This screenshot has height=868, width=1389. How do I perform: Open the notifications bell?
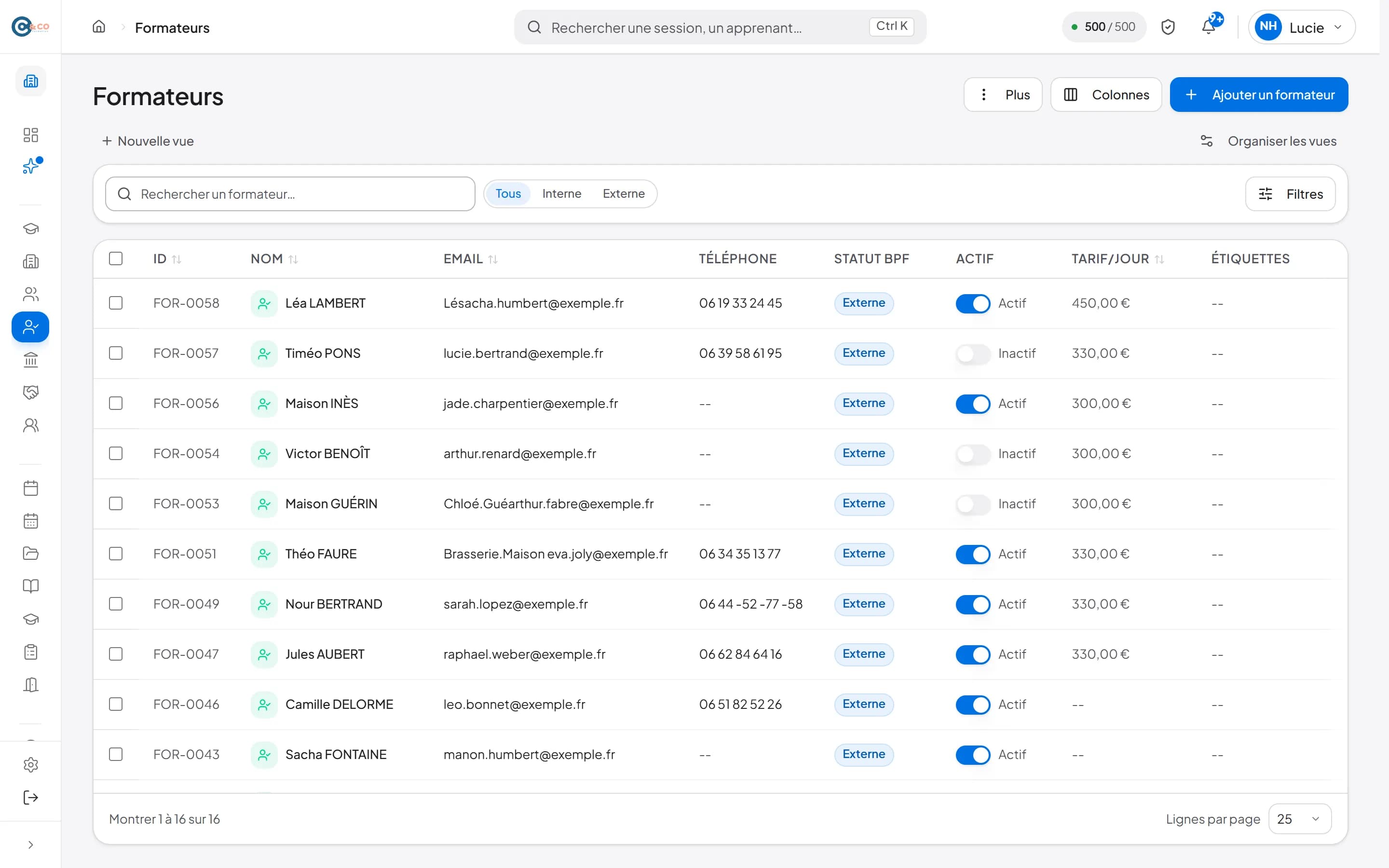pos(1208,27)
